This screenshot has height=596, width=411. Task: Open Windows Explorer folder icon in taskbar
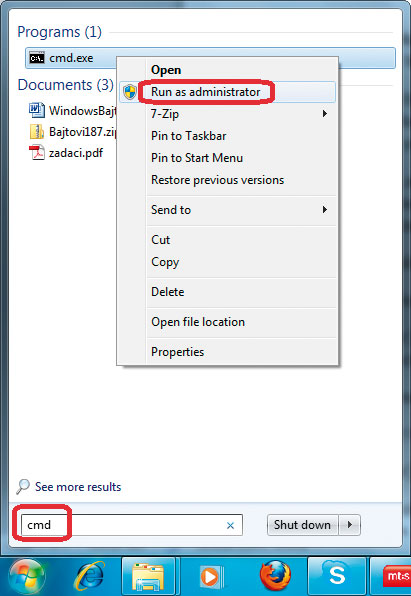point(148,577)
